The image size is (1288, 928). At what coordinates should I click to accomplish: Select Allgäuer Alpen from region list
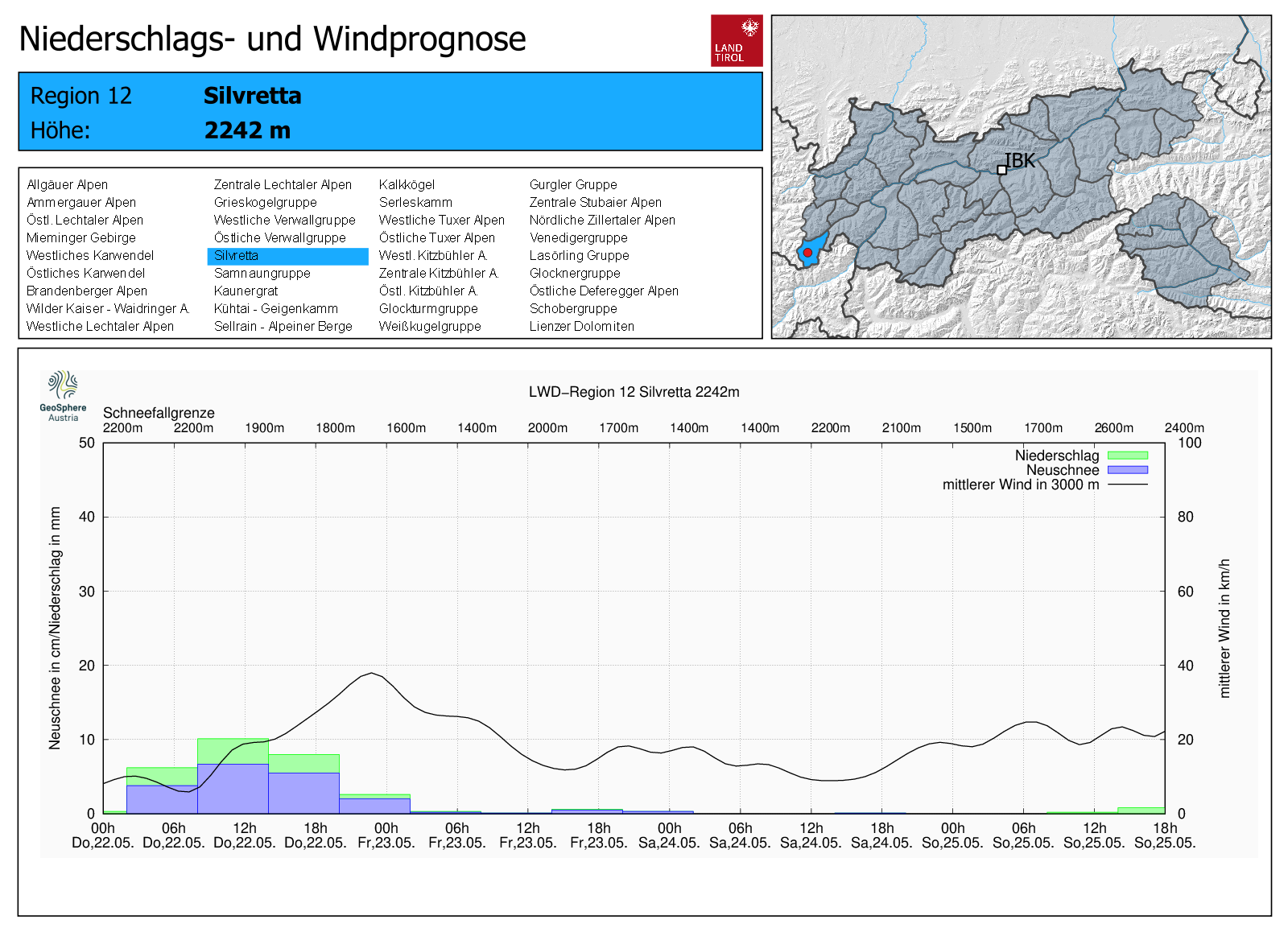(67, 185)
